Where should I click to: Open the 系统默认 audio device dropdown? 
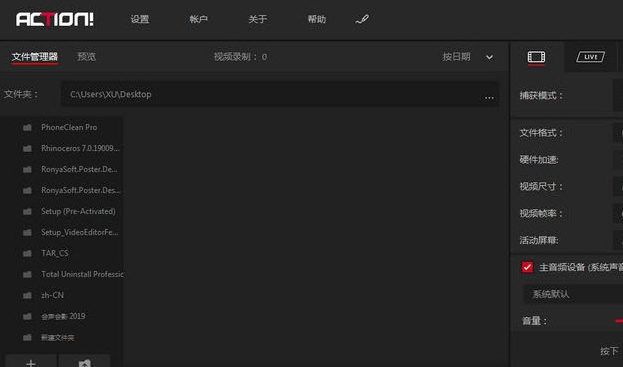point(574,294)
